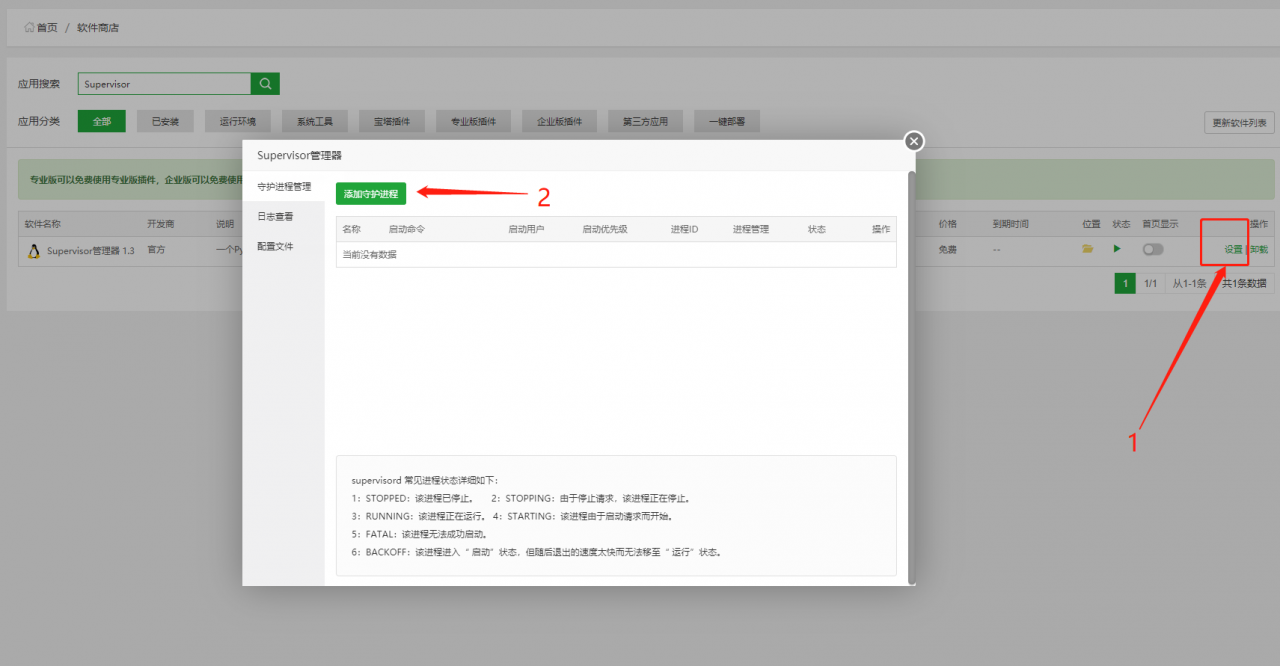The image size is (1280, 666).
Task: Click the 卸载 link for Supervisor
Action: [1258, 249]
